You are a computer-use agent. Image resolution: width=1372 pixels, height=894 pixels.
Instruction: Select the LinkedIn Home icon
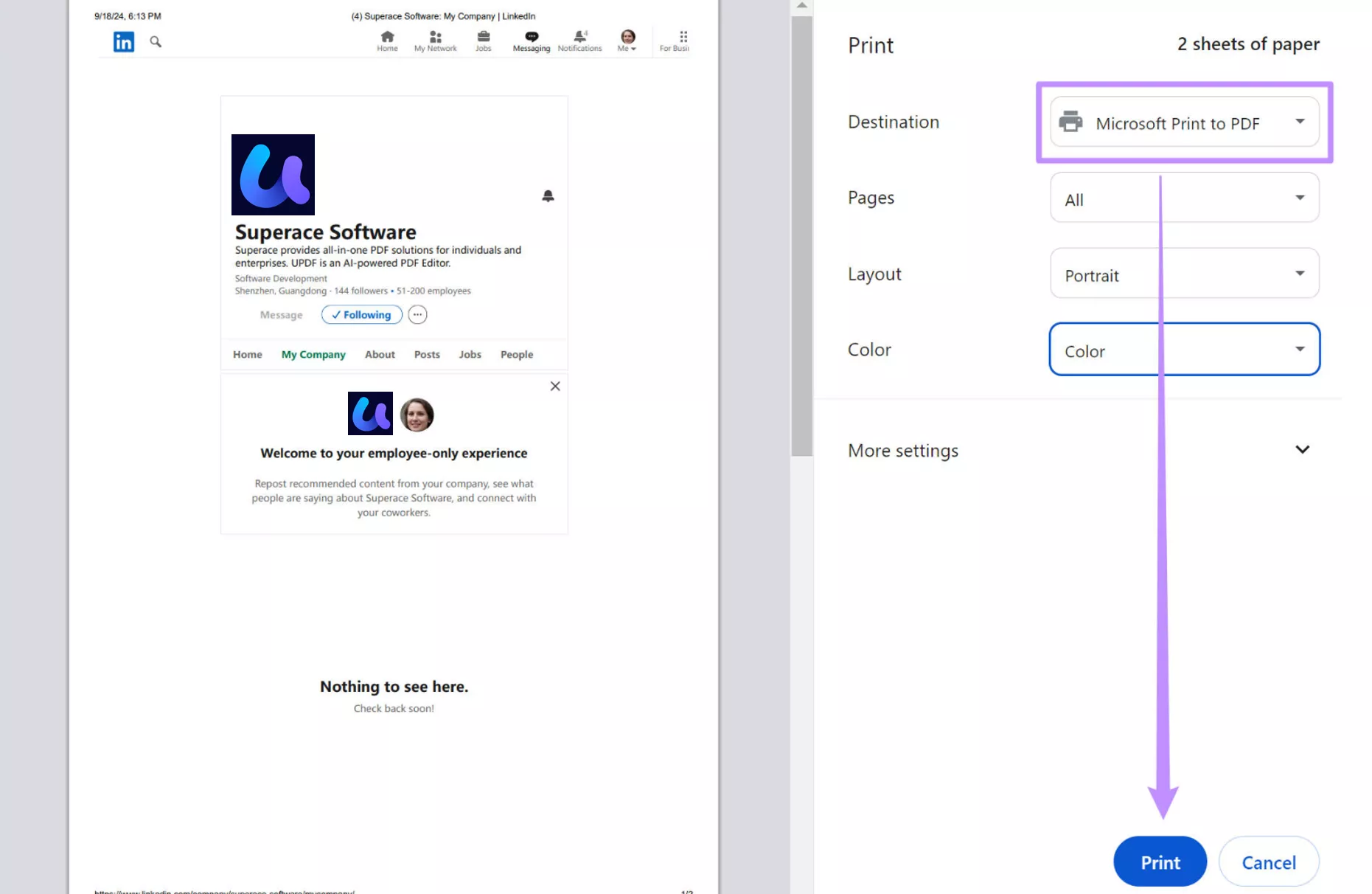[x=386, y=36]
